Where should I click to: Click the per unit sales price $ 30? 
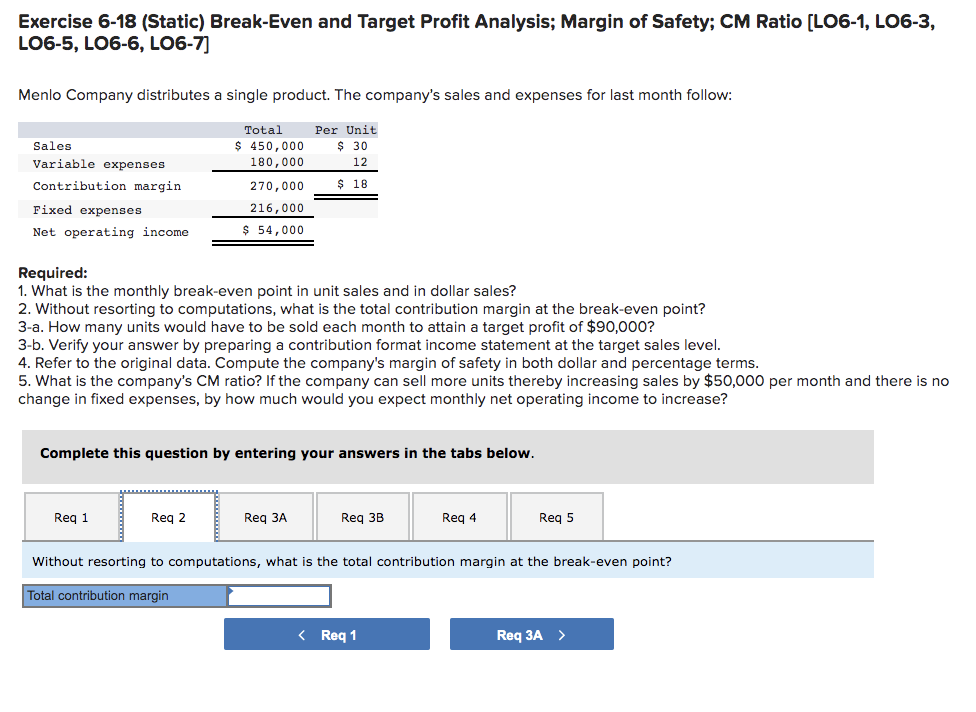[x=352, y=146]
